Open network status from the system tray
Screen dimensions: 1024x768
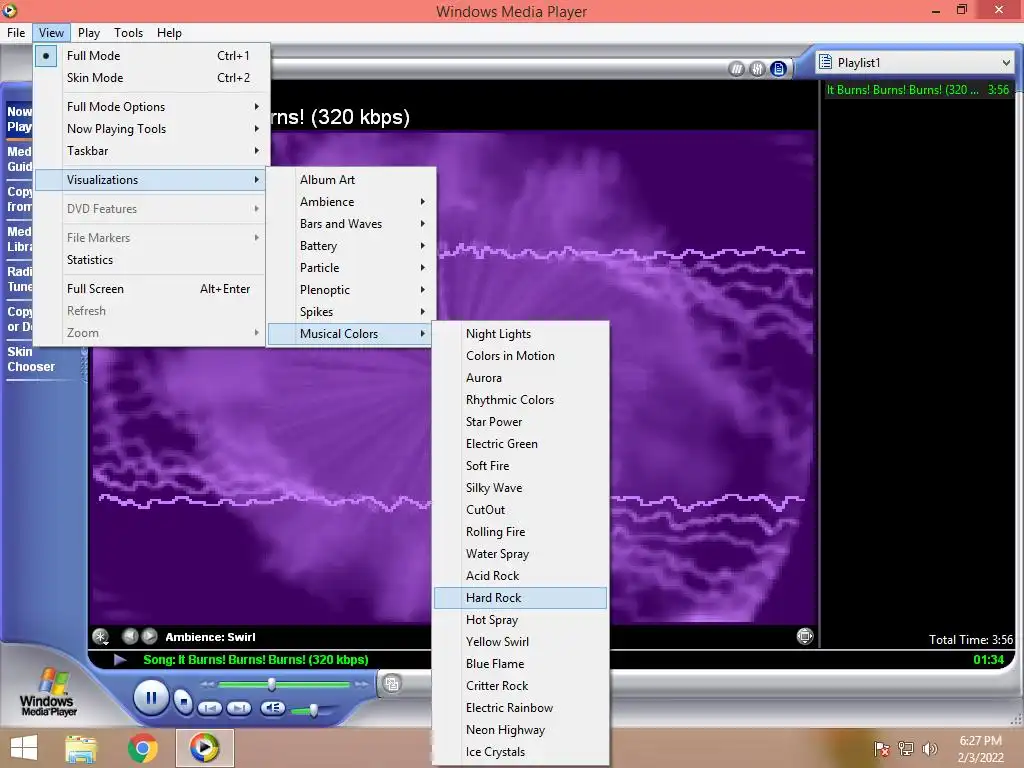pos(906,749)
